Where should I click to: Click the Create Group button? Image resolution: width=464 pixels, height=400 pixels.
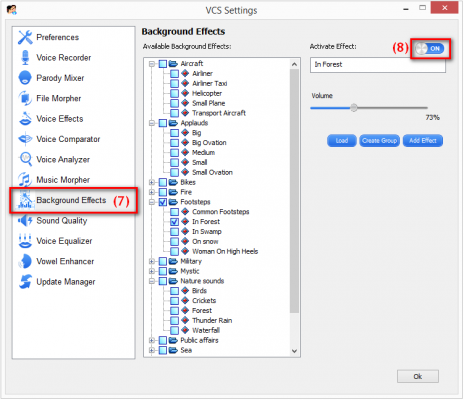tap(380, 141)
